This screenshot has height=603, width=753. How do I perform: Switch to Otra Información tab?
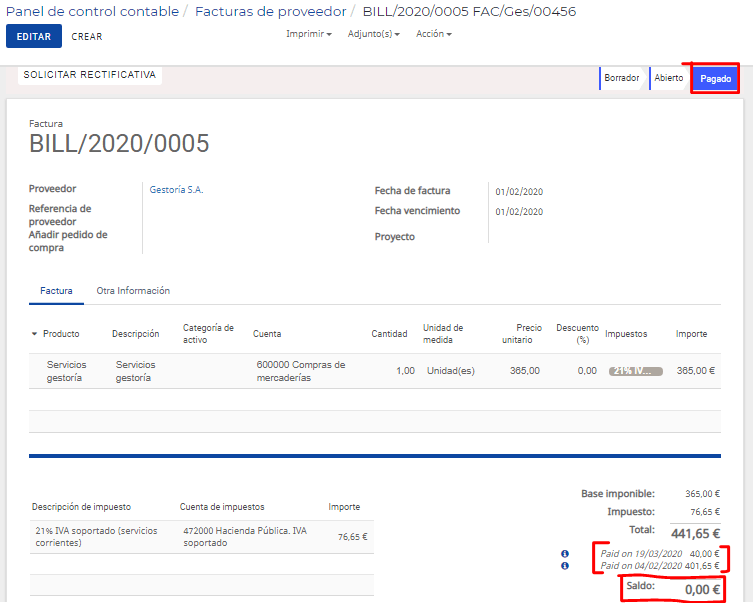pos(133,290)
